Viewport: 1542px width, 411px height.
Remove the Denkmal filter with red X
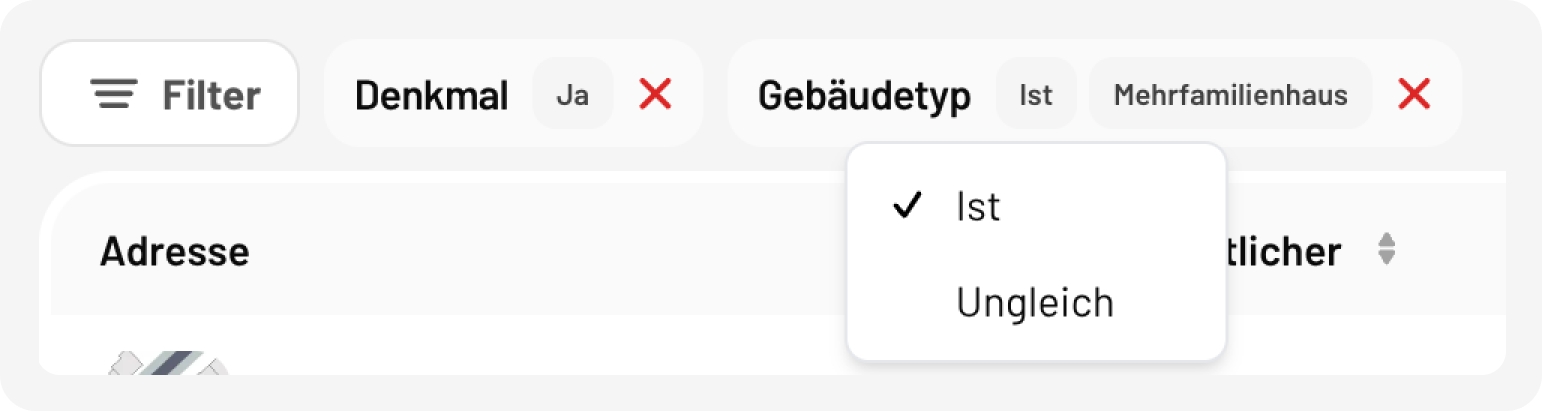coord(655,95)
